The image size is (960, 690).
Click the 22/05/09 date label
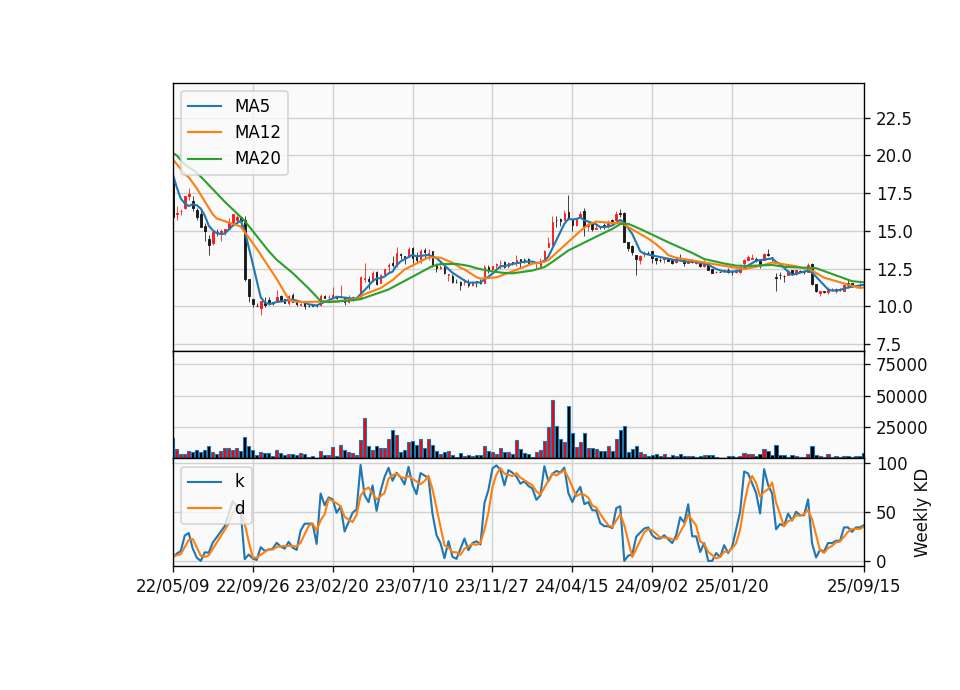pos(173,586)
